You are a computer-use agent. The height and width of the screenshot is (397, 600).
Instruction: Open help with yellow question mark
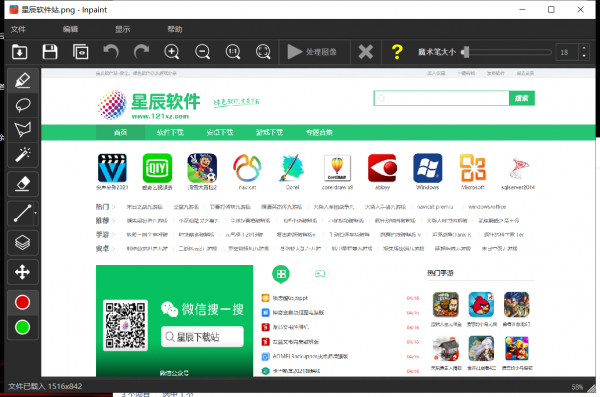397,52
